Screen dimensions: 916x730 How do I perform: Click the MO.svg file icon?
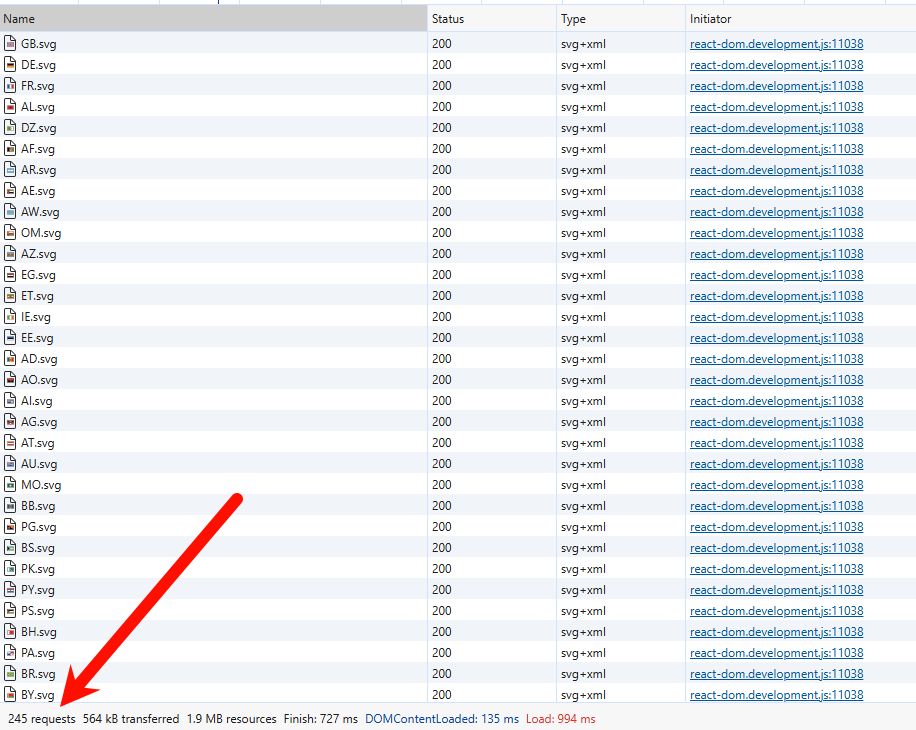click(x=10, y=485)
